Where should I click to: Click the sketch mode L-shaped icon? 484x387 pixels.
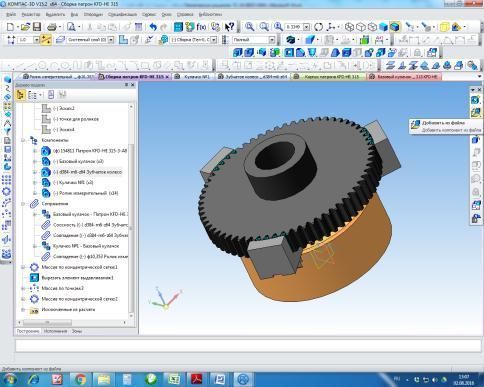(123, 40)
